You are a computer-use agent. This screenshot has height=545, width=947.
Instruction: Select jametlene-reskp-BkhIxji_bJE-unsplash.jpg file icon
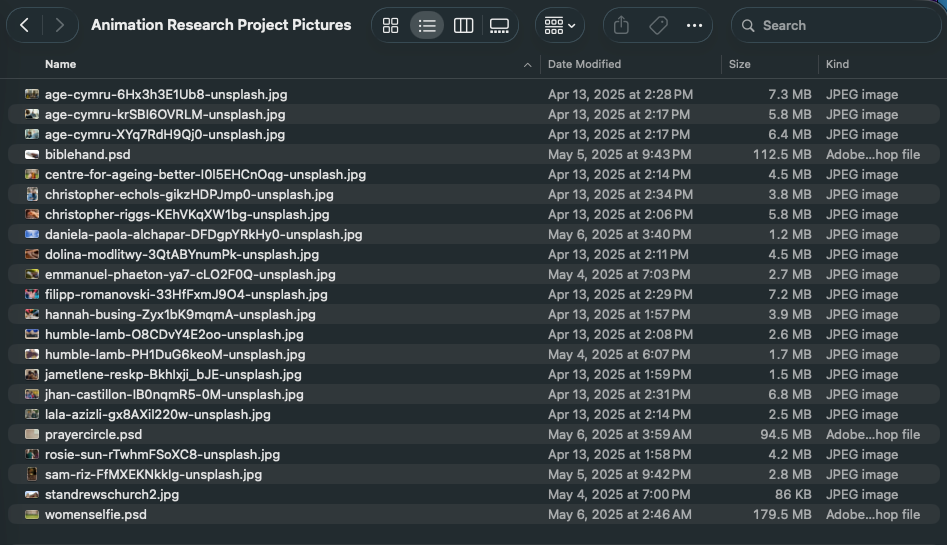[x=32, y=374]
